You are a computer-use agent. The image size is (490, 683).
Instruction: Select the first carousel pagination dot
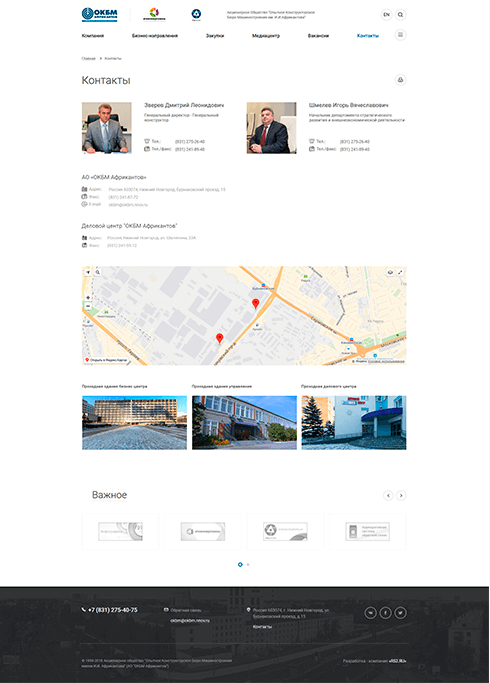[x=240, y=565]
